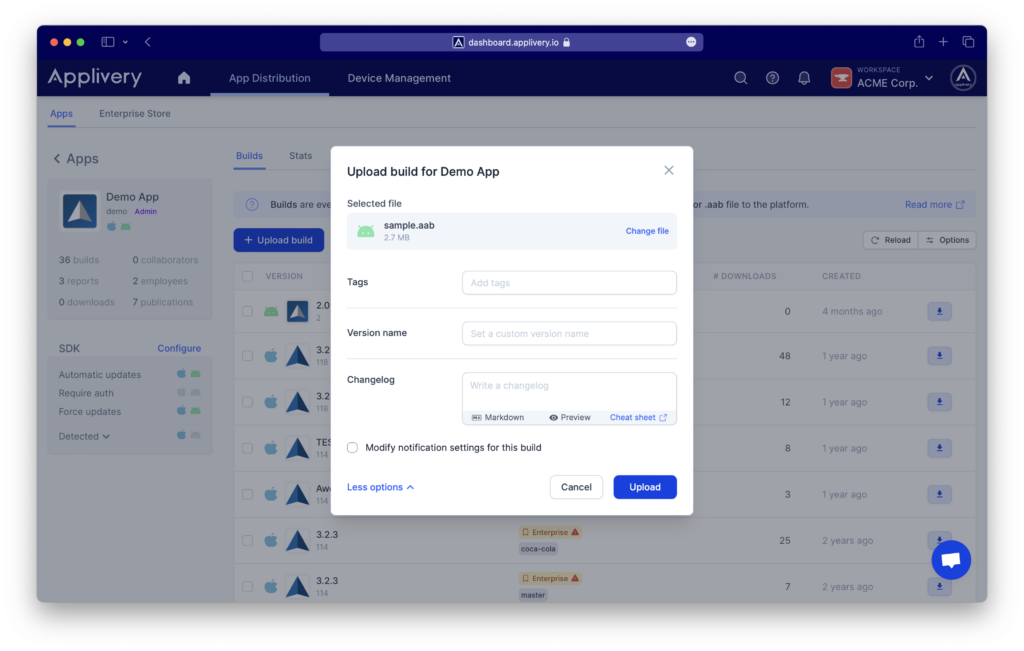
Task: Click the dashboard.applivery.io address bar
Action: click(x=511, y=42)
